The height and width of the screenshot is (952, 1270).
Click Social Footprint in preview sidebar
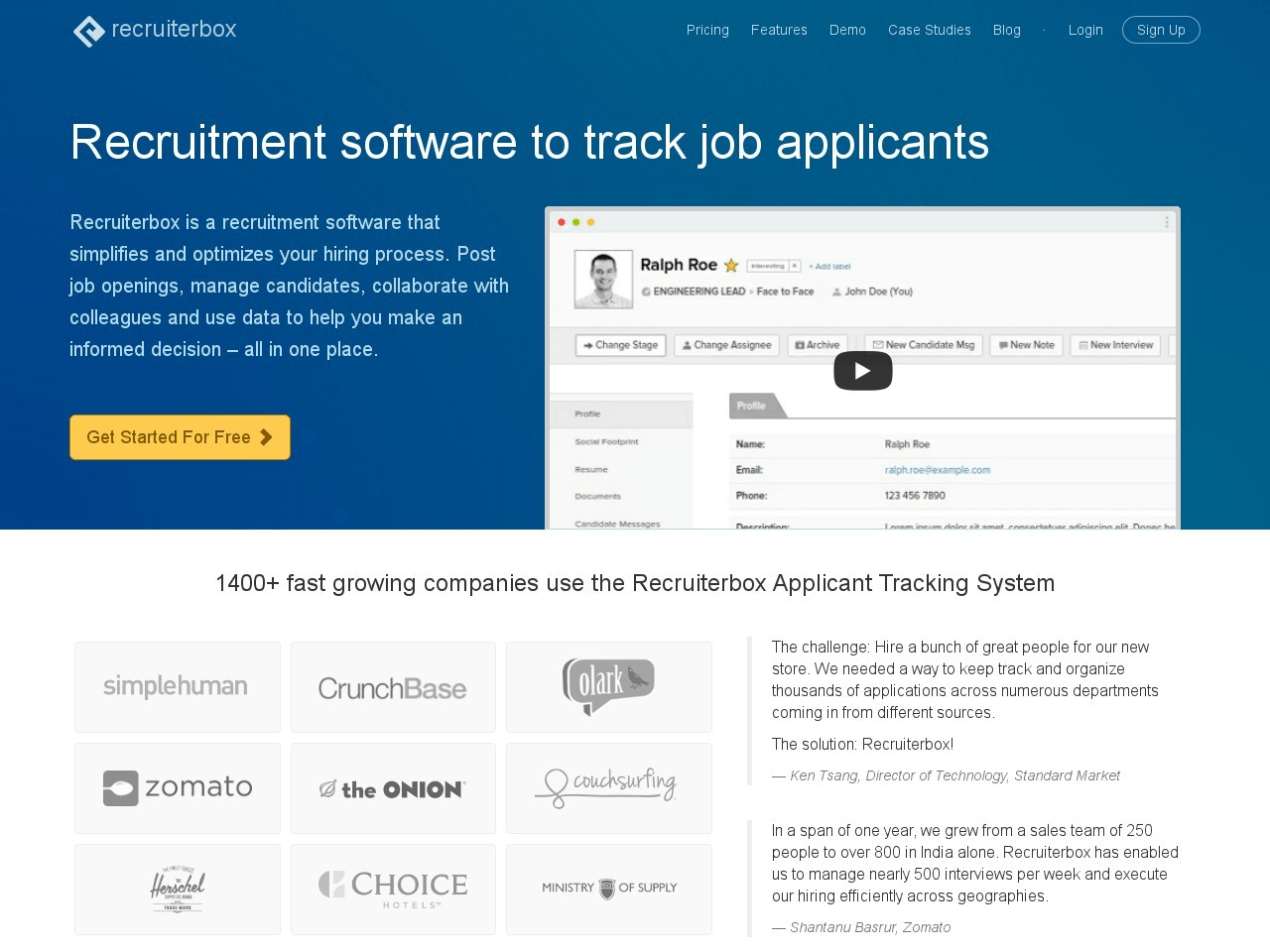tap(606, 441)
